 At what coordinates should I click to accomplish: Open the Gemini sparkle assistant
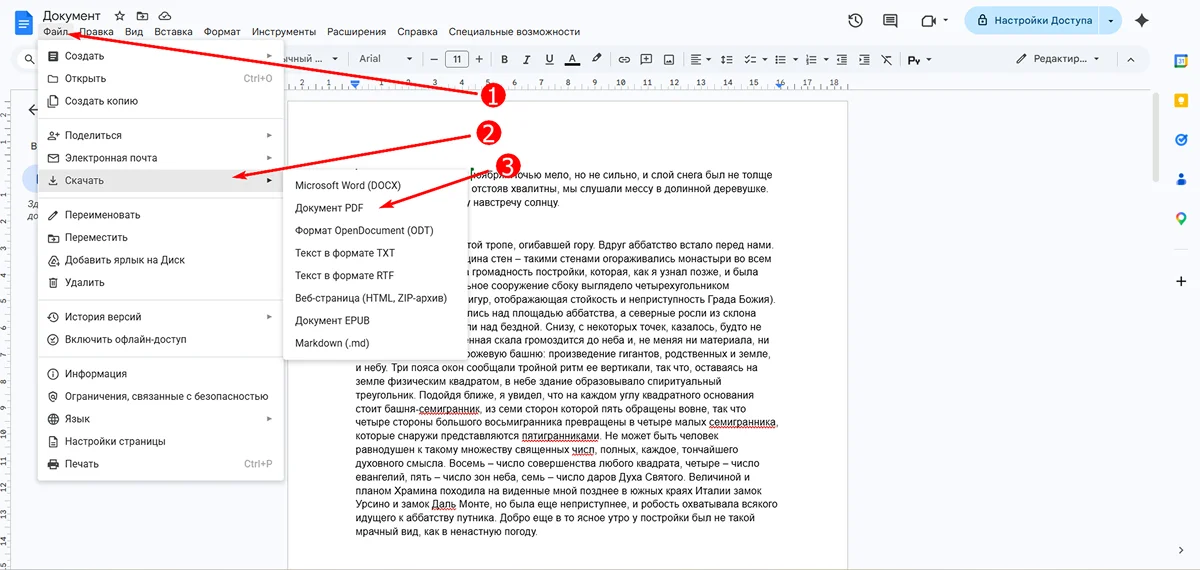point(1142,20)
